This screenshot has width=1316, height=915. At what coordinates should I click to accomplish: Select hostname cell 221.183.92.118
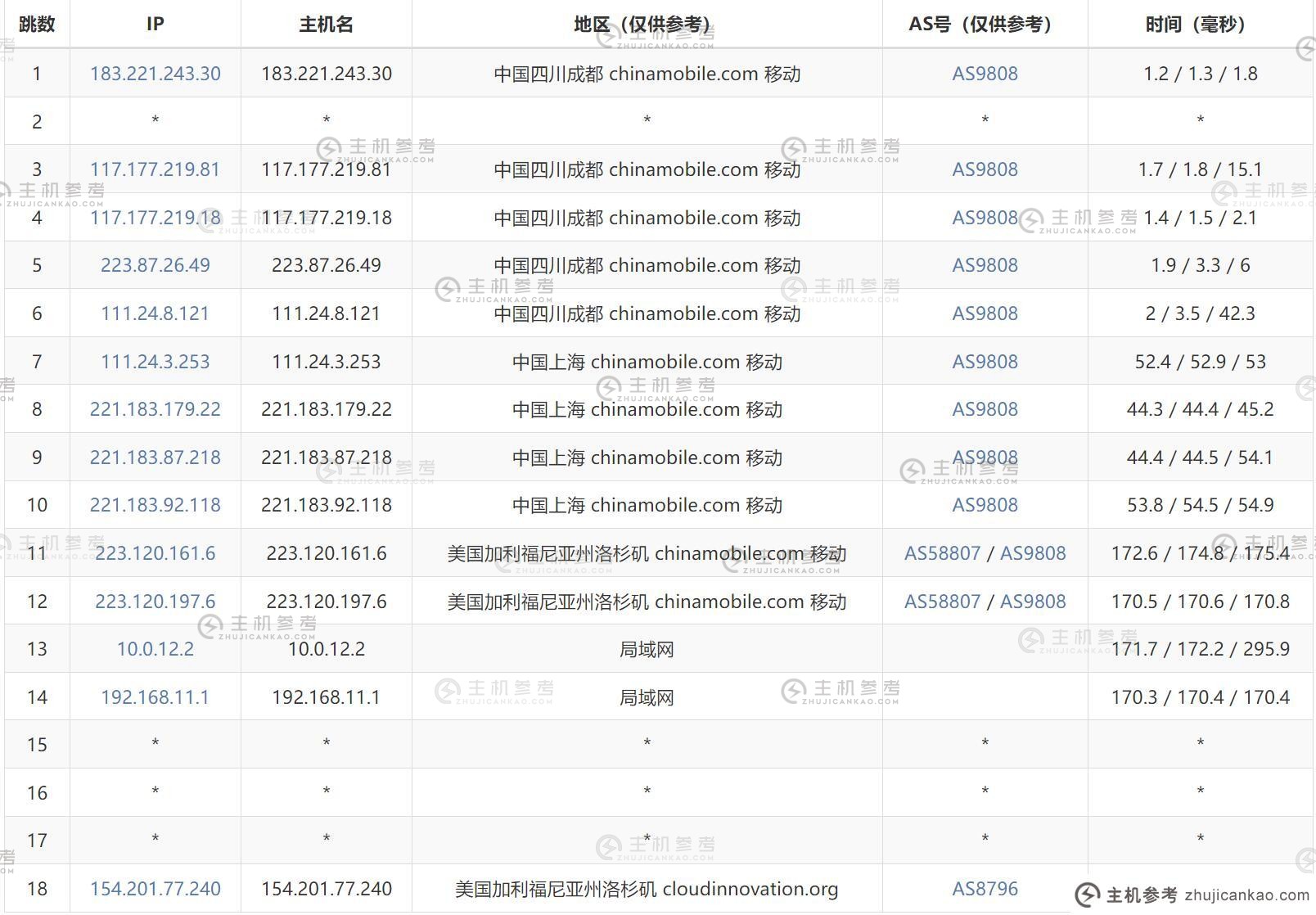tap(326, 505)
